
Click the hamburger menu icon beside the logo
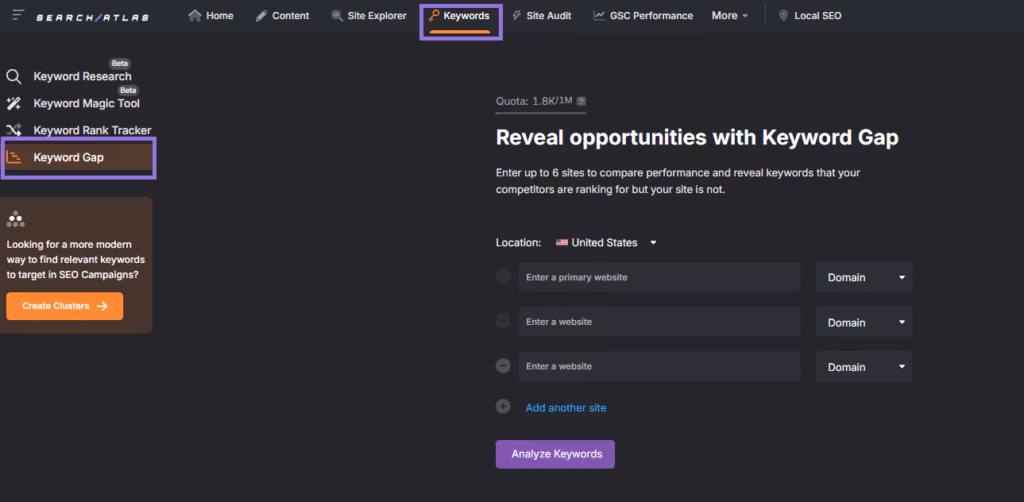click(18, 16)
